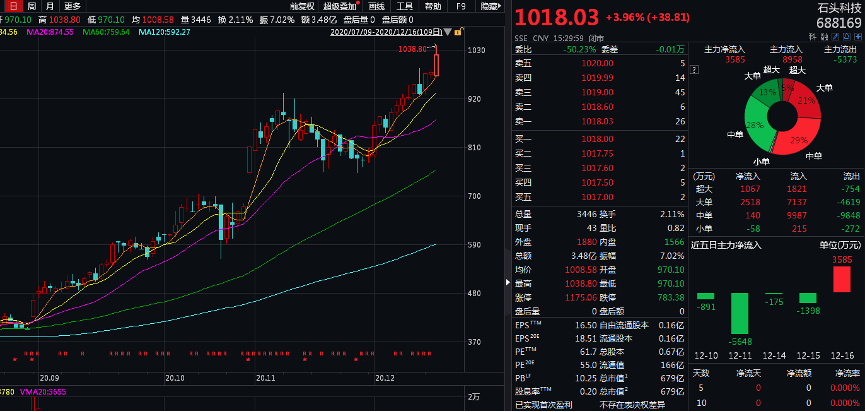
Task: Click the stock name 石头科技
Action: (839, 8)
